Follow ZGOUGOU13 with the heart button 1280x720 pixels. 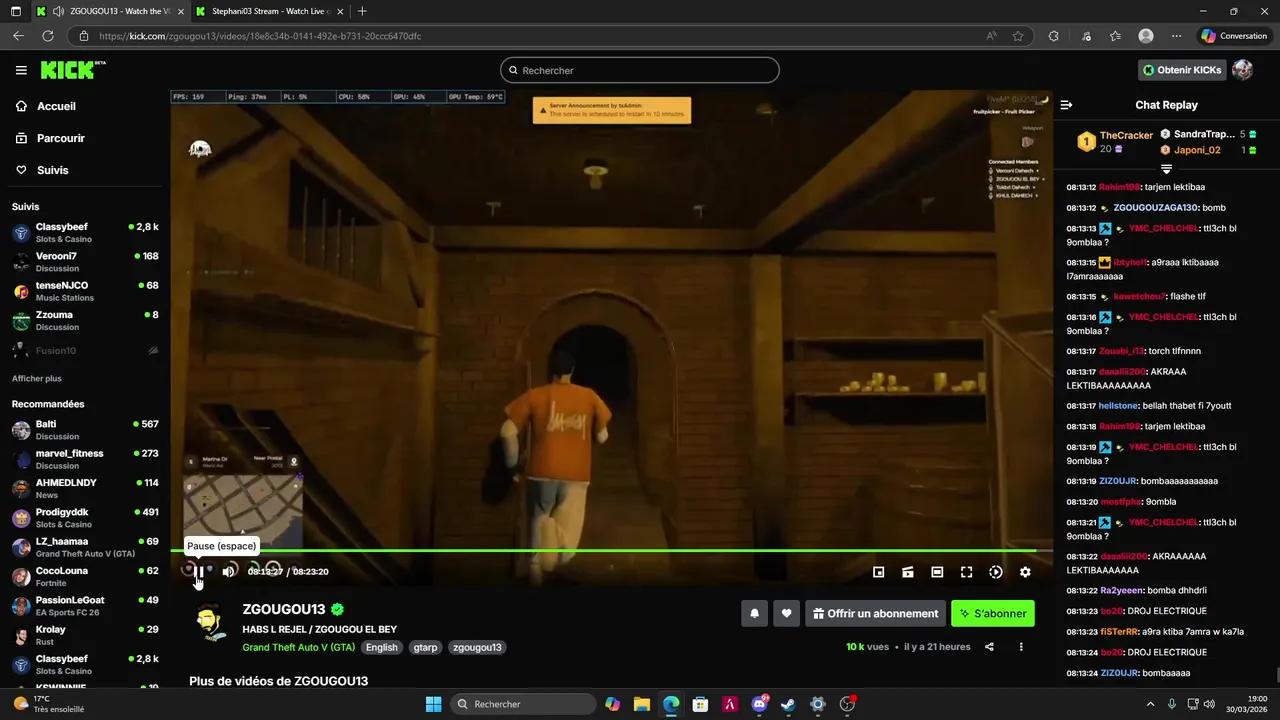787,614
